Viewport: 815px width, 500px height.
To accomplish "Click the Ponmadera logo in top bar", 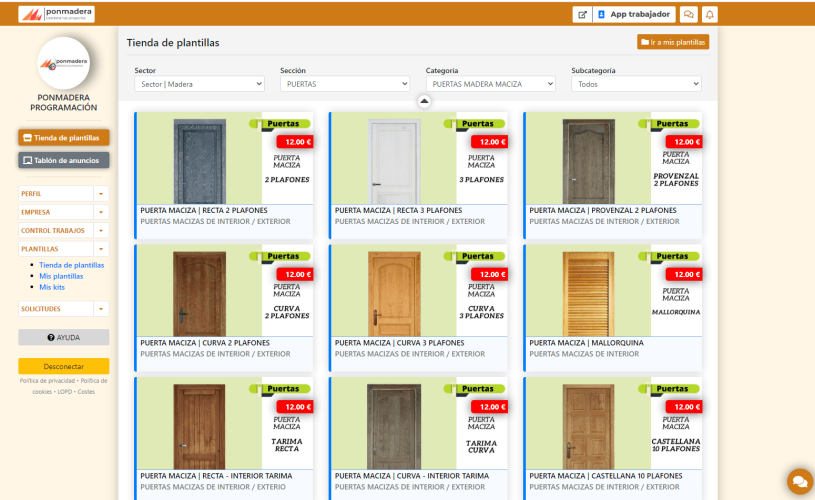I will (56, 14).
